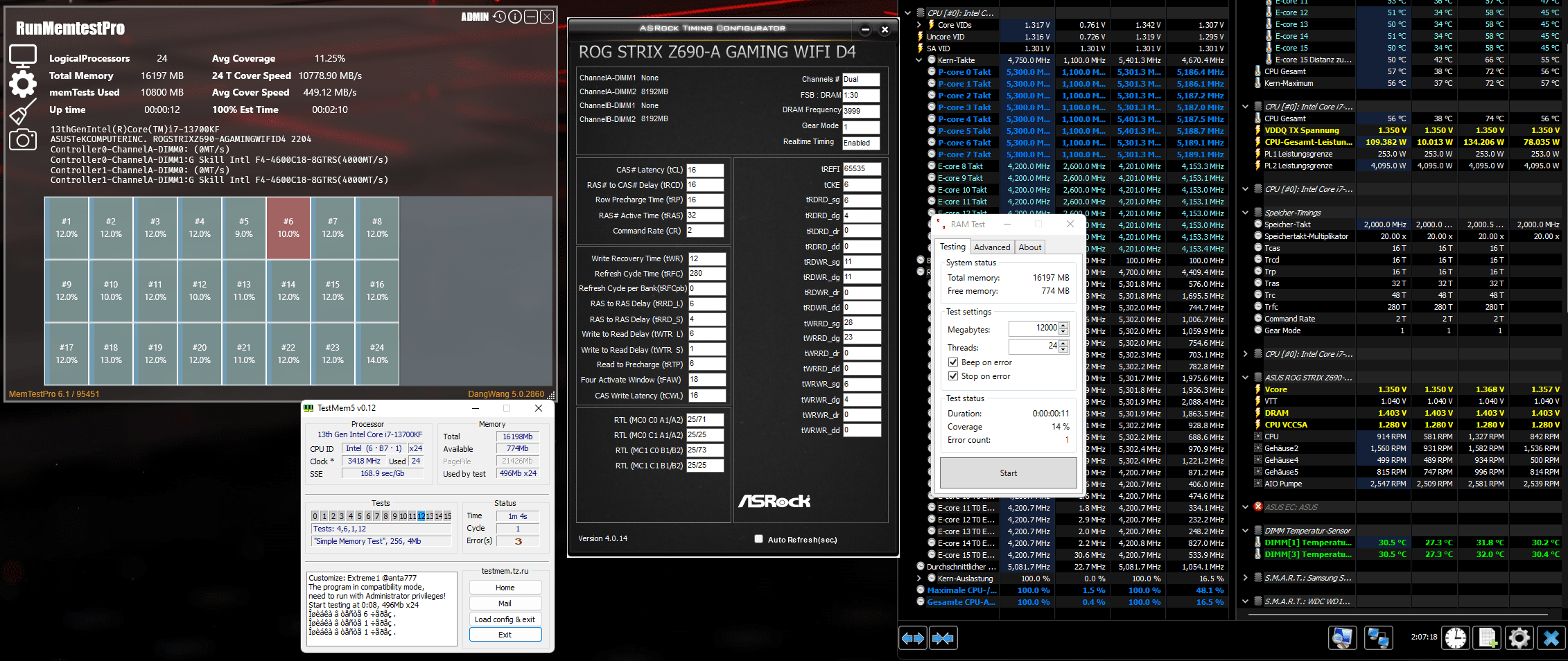This screenshot has width=1568, height=661.
Task: Open the networked monitors icon in HWiNFO toolbar
Action: pos(1378,637)
